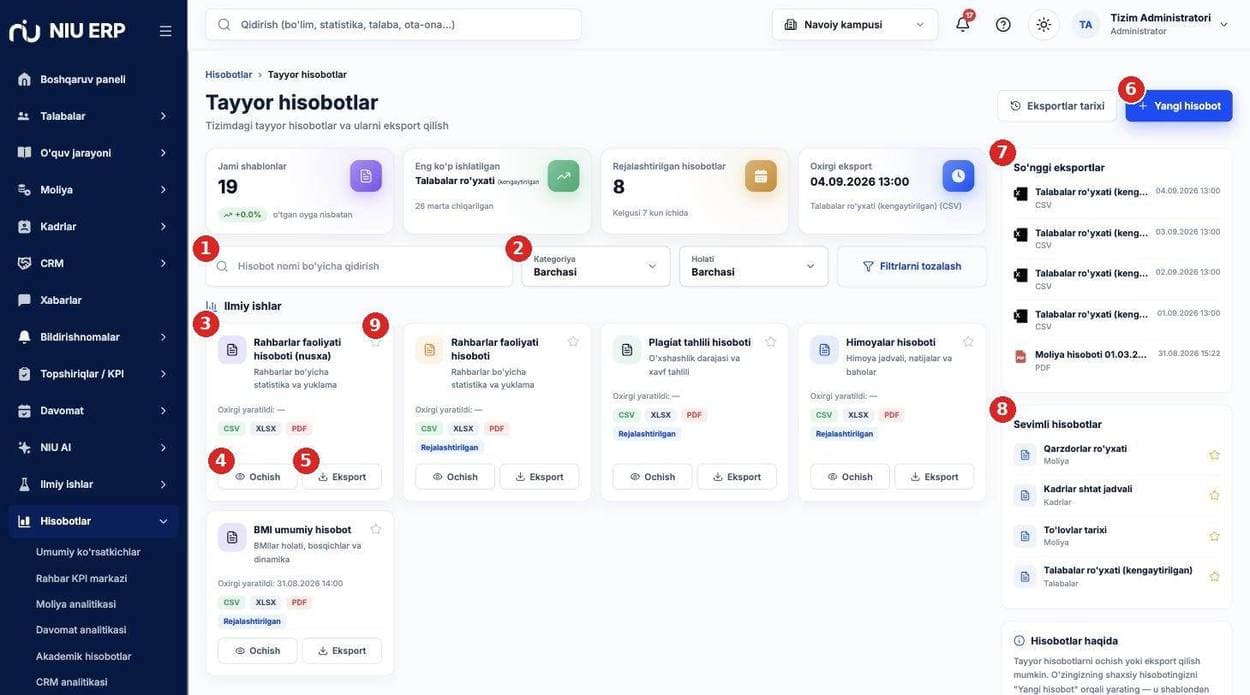Switch the theme using the sun icon

tap(1044, 24)
